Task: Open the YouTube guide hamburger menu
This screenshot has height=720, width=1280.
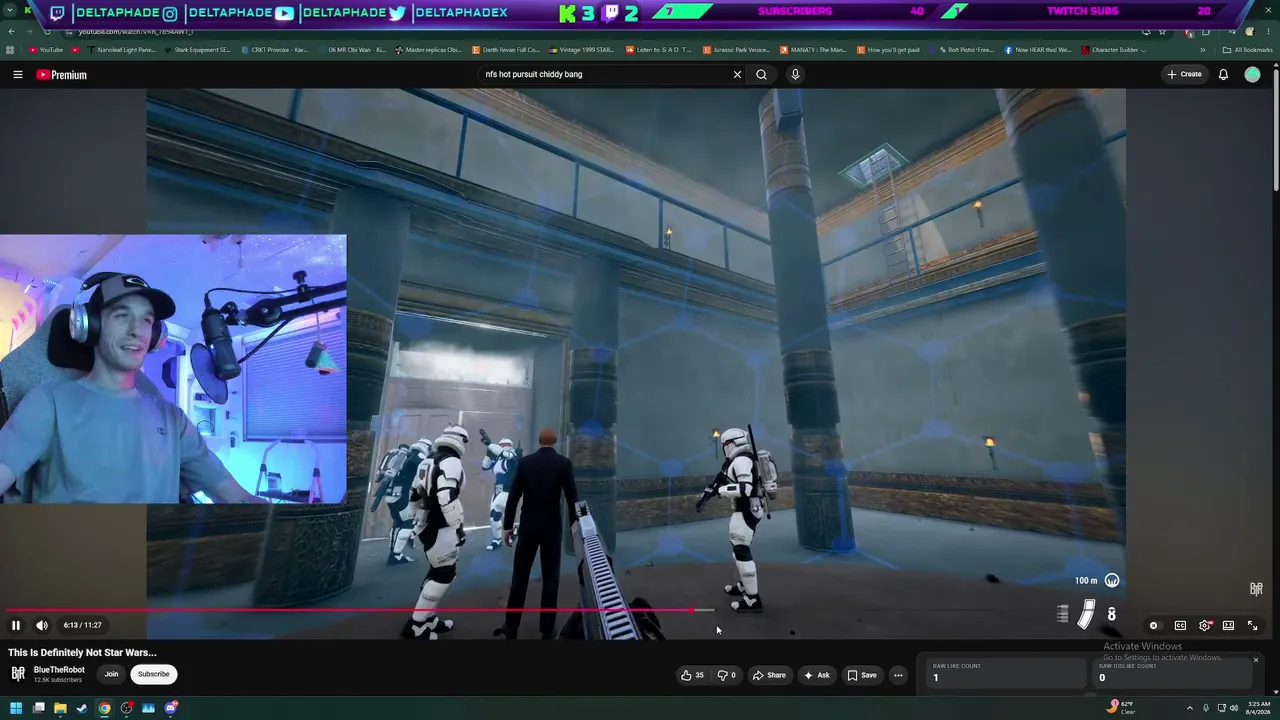Action: [x=17, y=74]
